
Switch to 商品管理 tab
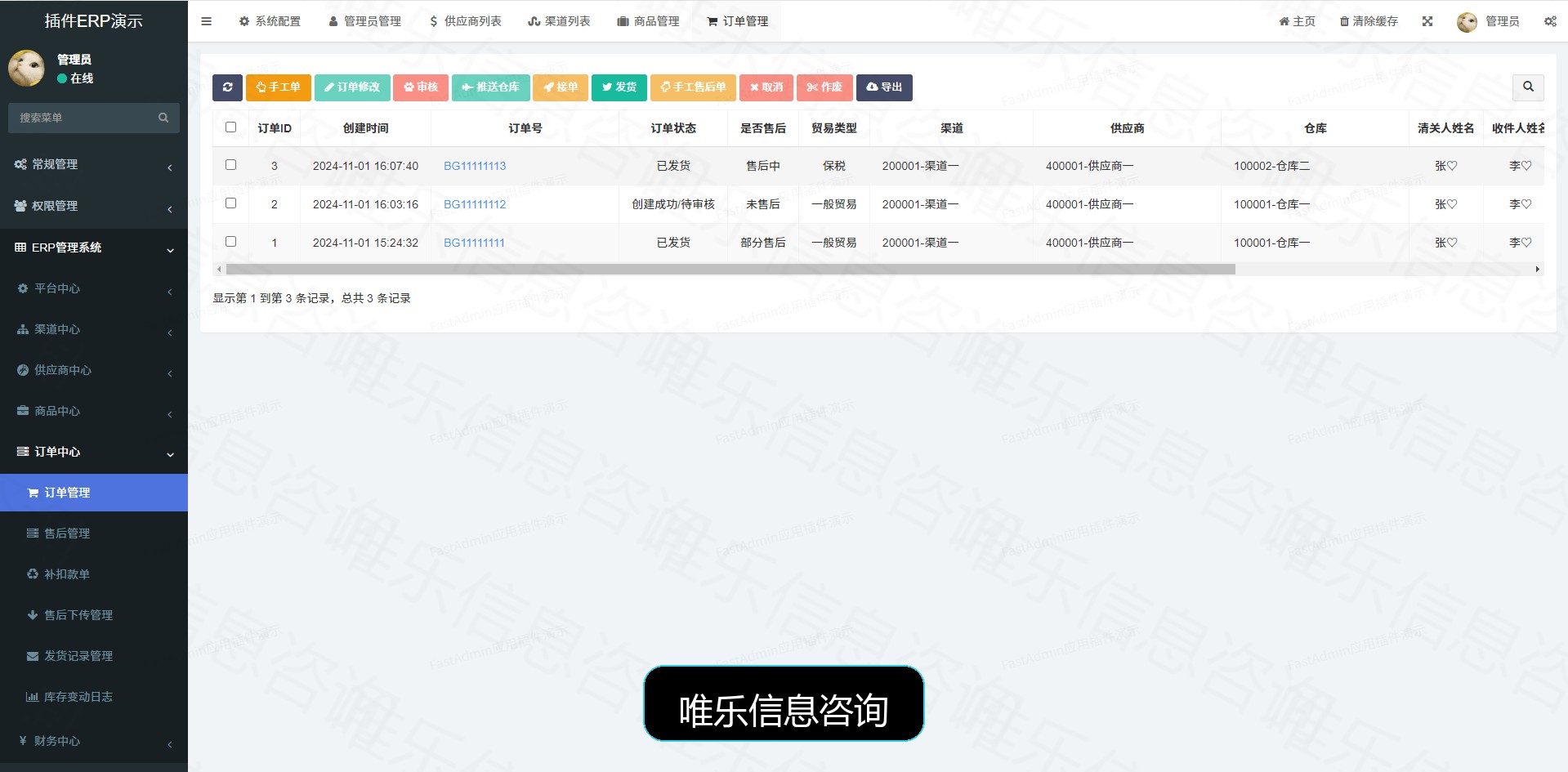coord(649,21)
